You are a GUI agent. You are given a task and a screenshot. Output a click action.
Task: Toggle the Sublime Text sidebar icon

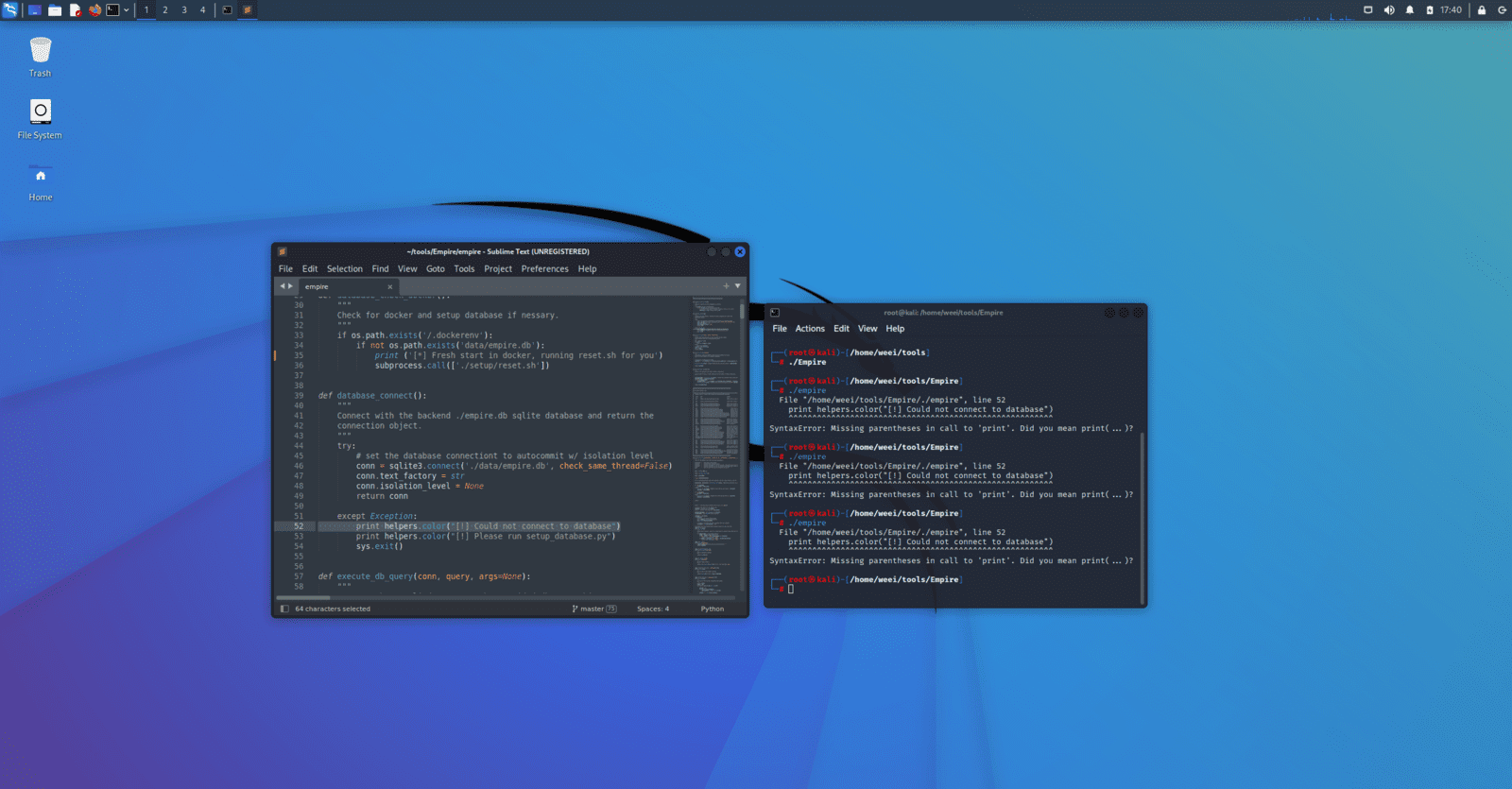[284, 609]
